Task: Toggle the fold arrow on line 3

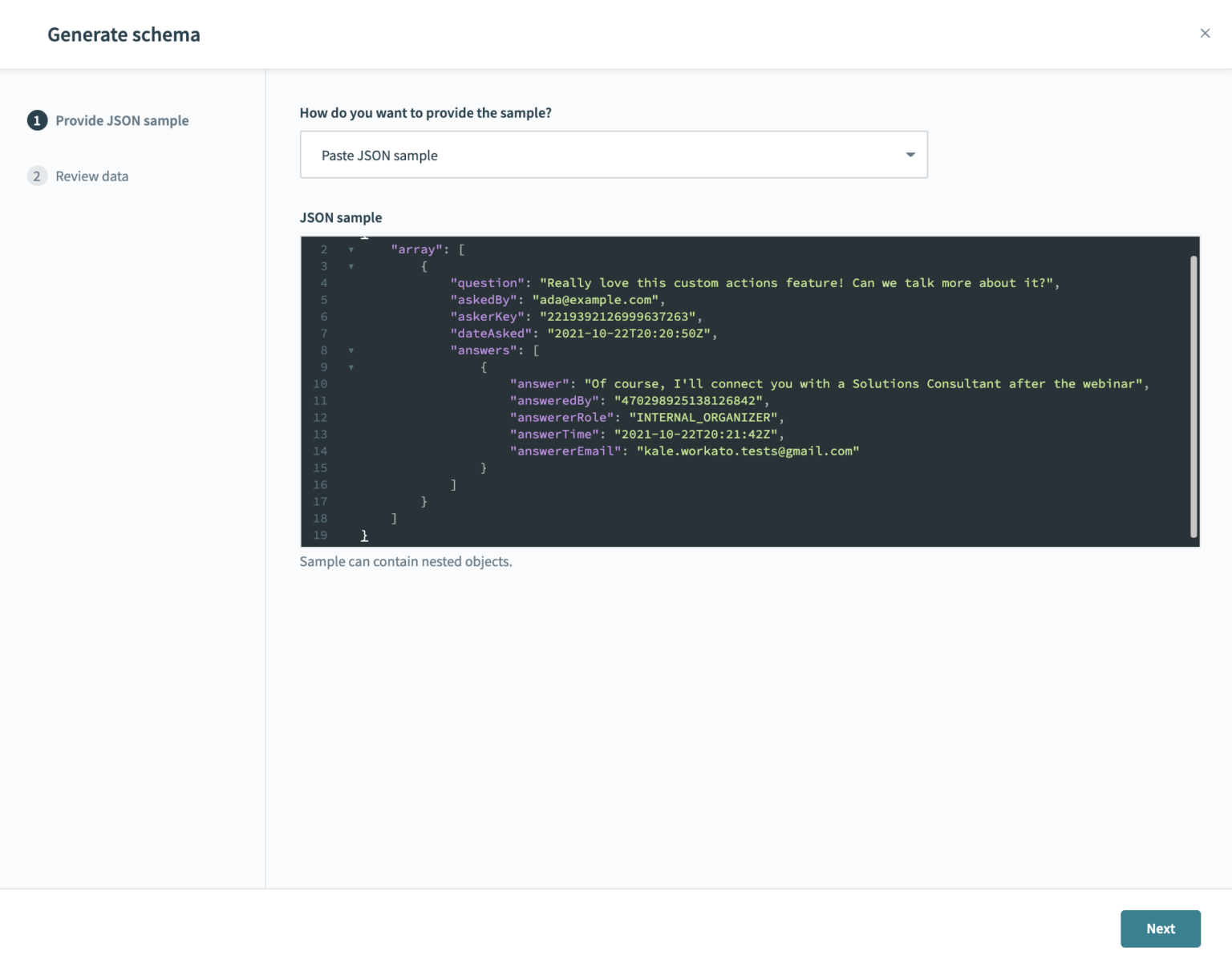Action: click(351, 266)
